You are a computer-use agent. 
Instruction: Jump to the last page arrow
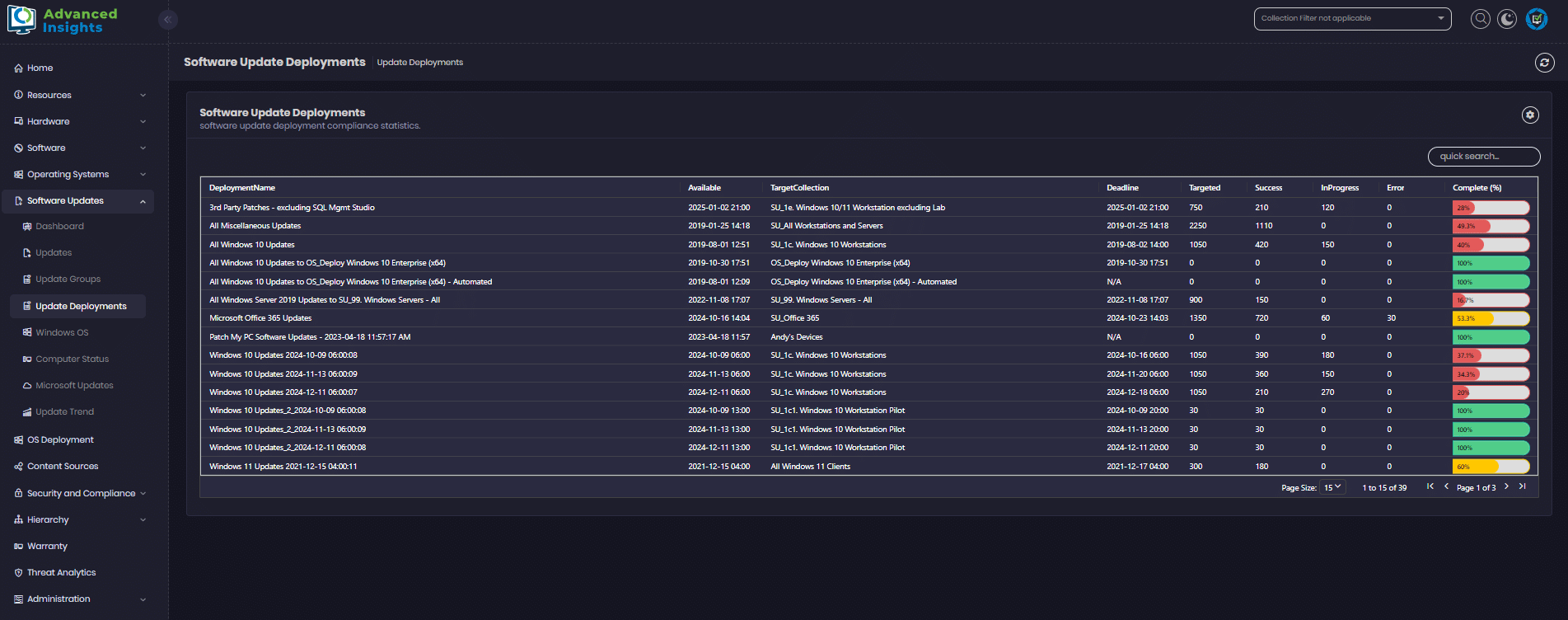click(1523, 486)
